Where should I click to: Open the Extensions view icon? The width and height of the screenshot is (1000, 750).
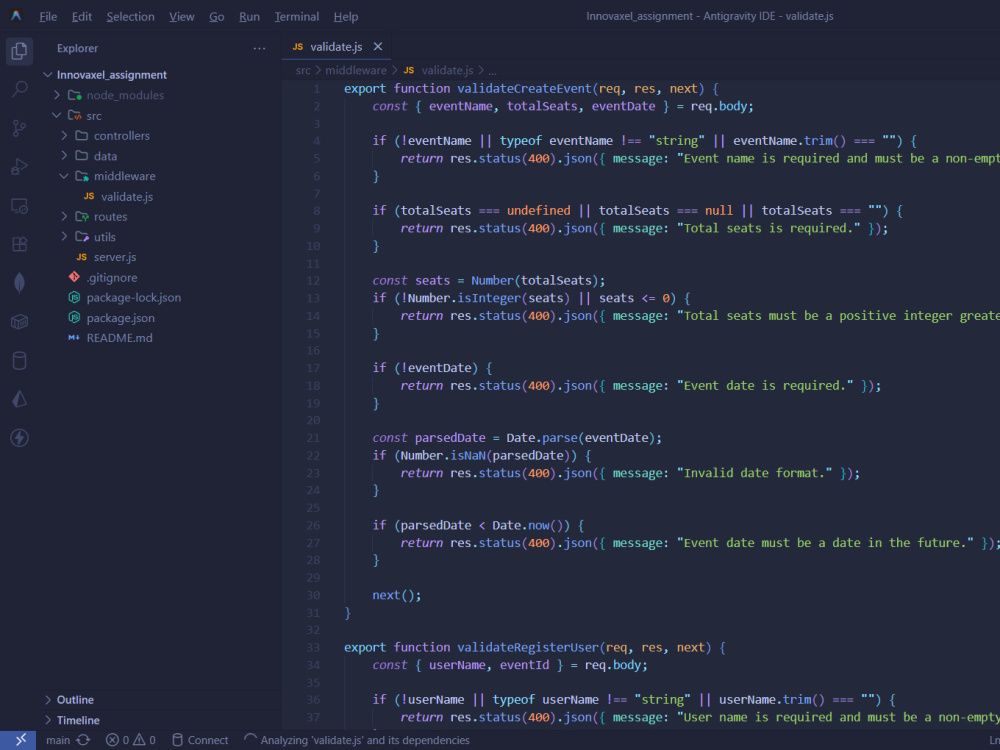[x=19, y=244]
